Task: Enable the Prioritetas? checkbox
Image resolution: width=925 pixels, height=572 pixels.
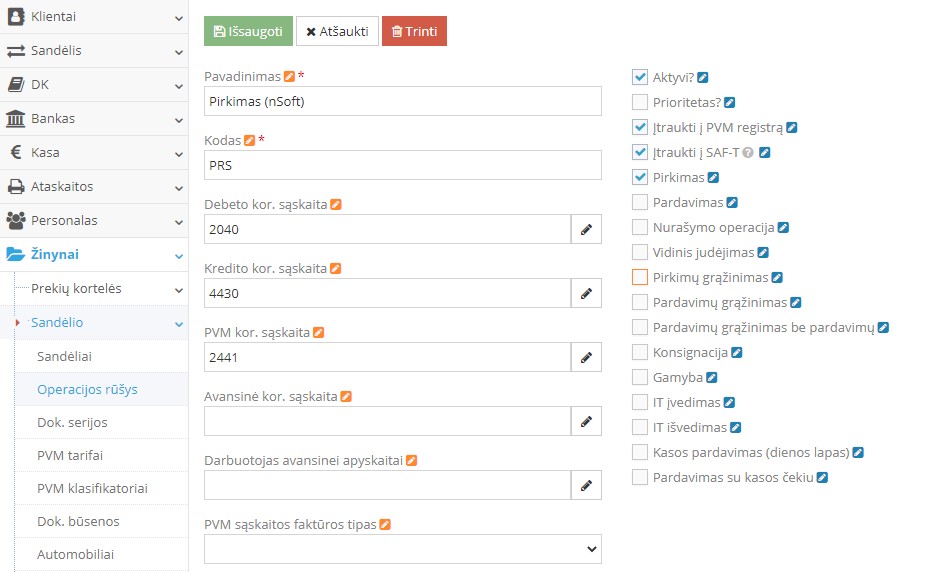Action: coord(640,102)
